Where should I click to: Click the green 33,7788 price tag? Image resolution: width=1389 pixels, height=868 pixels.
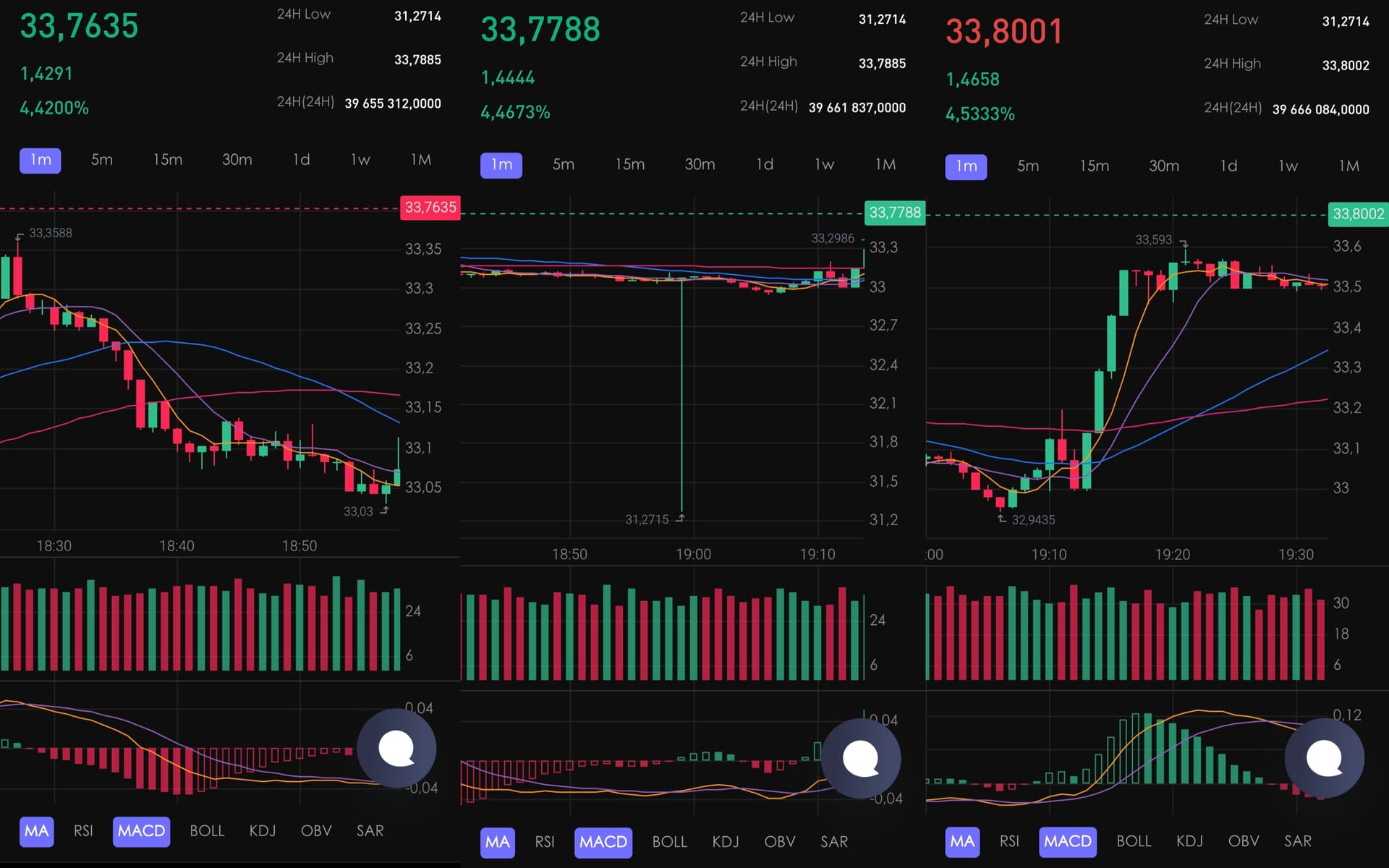pos(894,213)
